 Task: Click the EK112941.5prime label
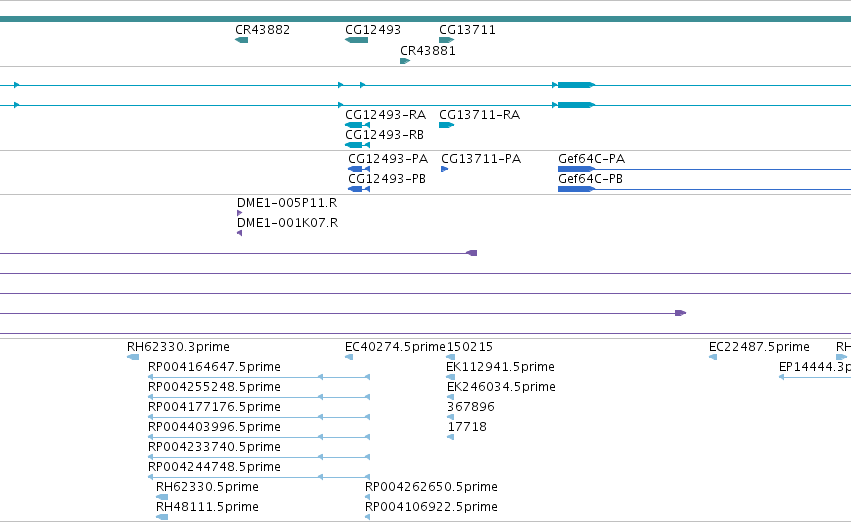pyautogui.click(x=500, y=367)
